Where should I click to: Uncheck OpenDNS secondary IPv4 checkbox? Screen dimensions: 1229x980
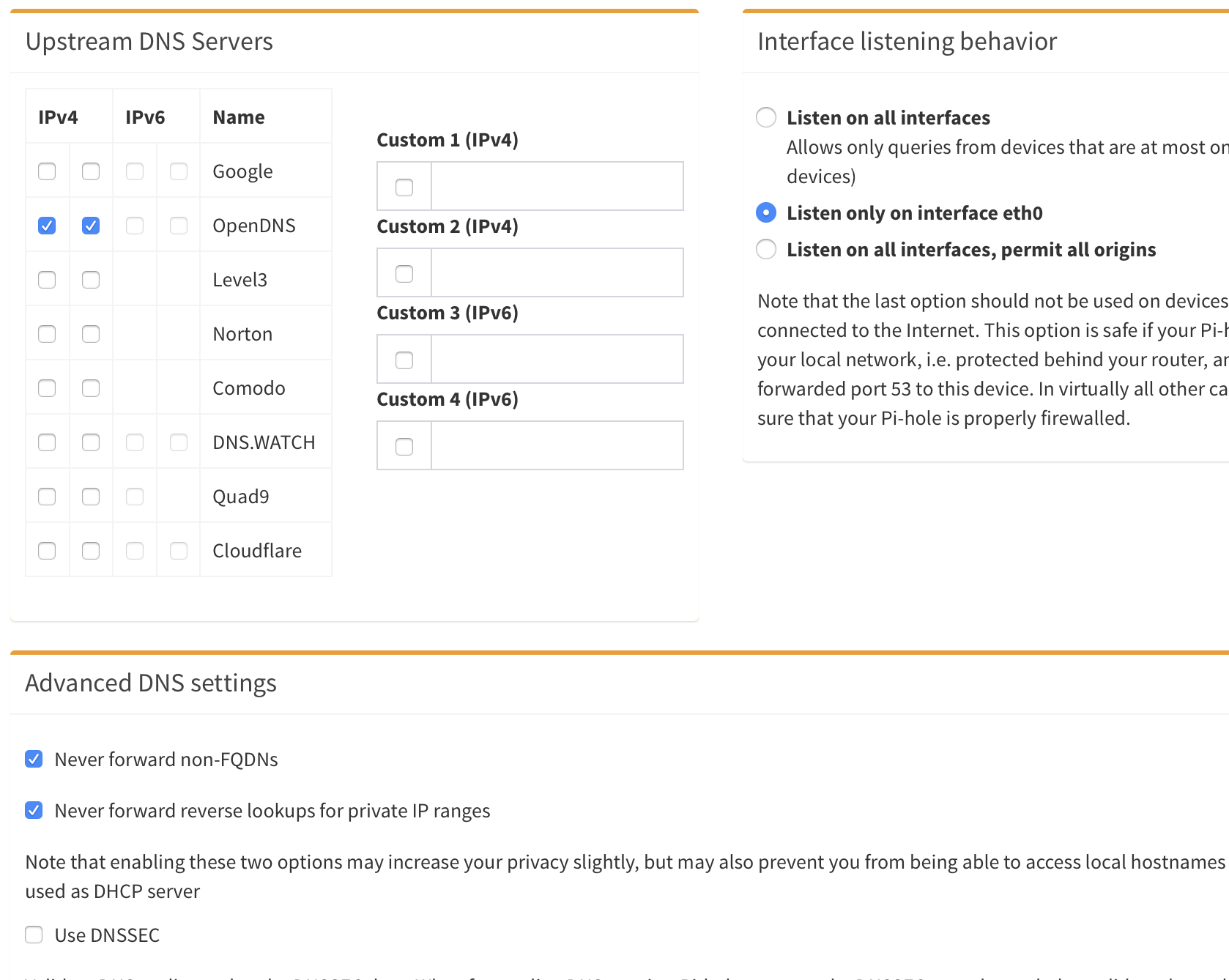tap(91, 226)
